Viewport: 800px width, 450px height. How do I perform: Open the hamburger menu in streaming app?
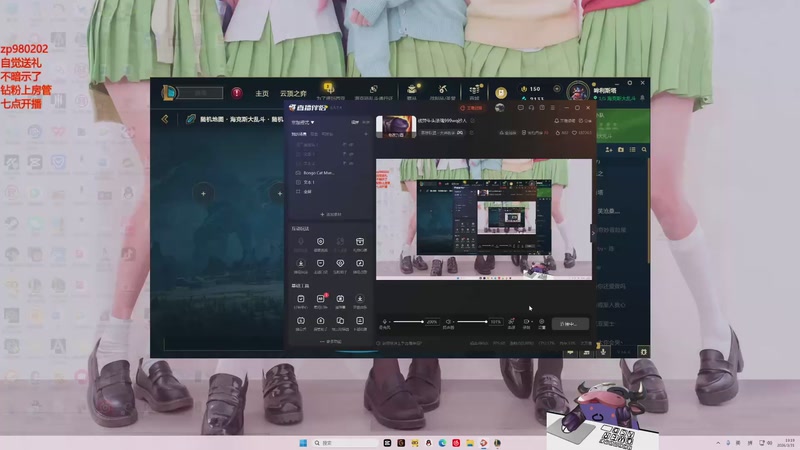[553, 108]
